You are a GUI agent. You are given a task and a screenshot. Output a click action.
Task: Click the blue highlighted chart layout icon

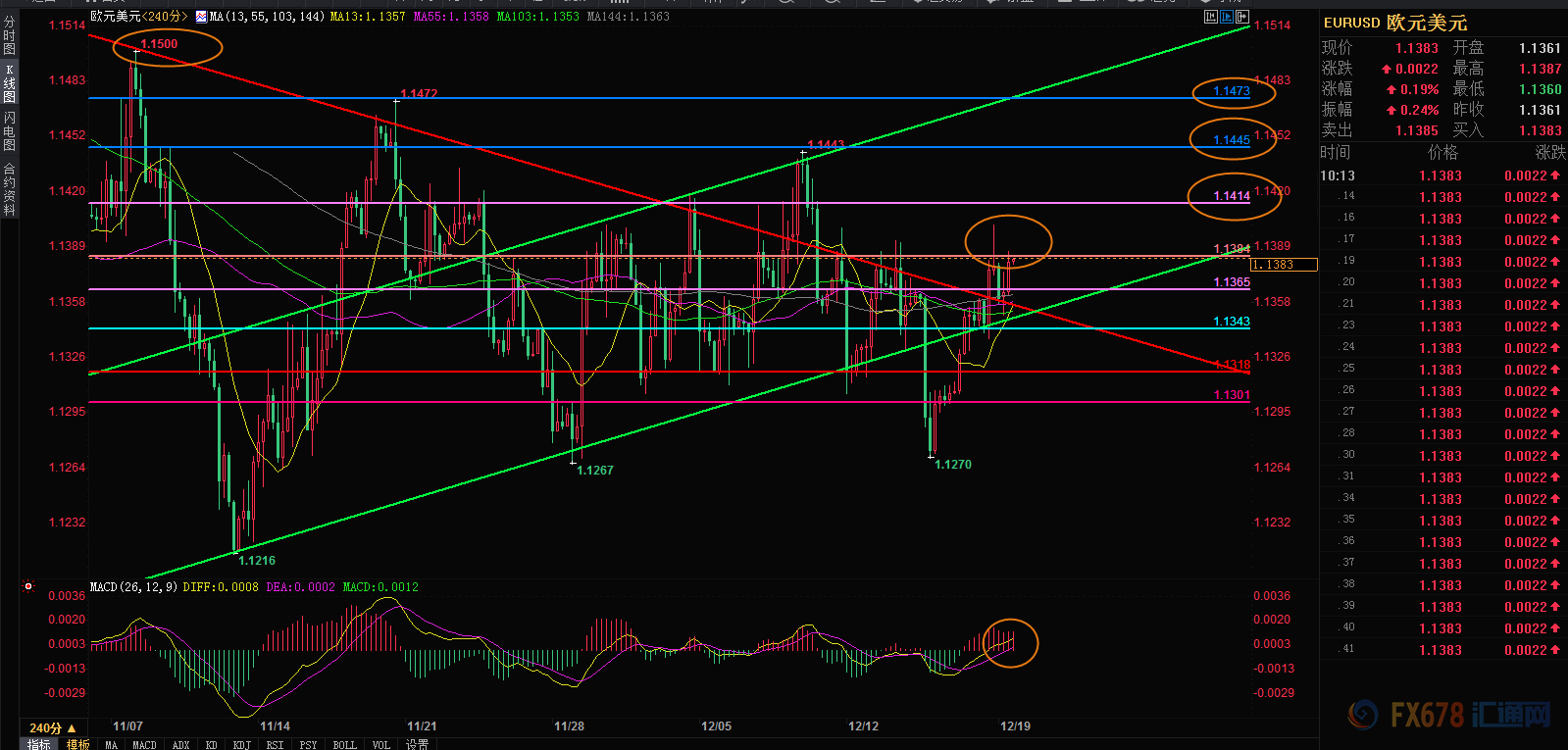pyautogui.click(x=1227, y=17)
